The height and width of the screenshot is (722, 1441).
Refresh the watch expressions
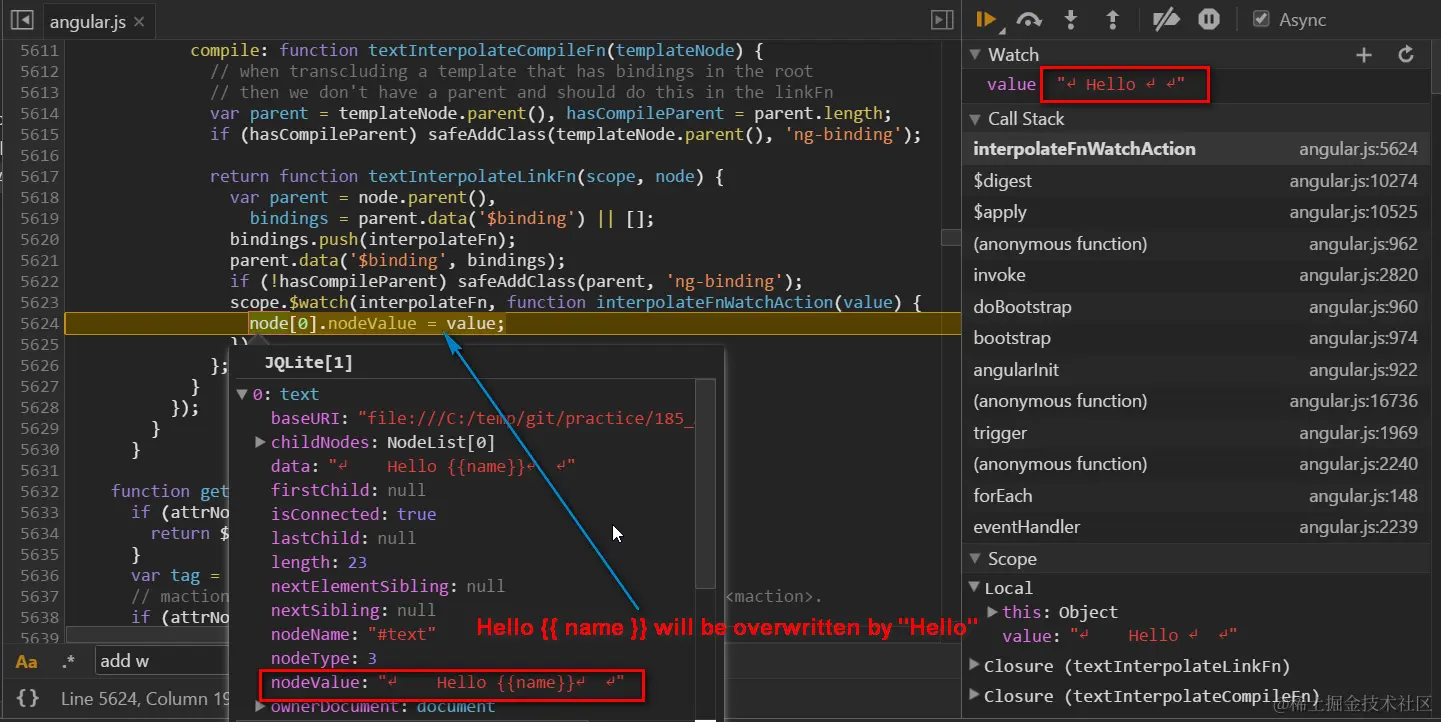[x=1406, y=55]
